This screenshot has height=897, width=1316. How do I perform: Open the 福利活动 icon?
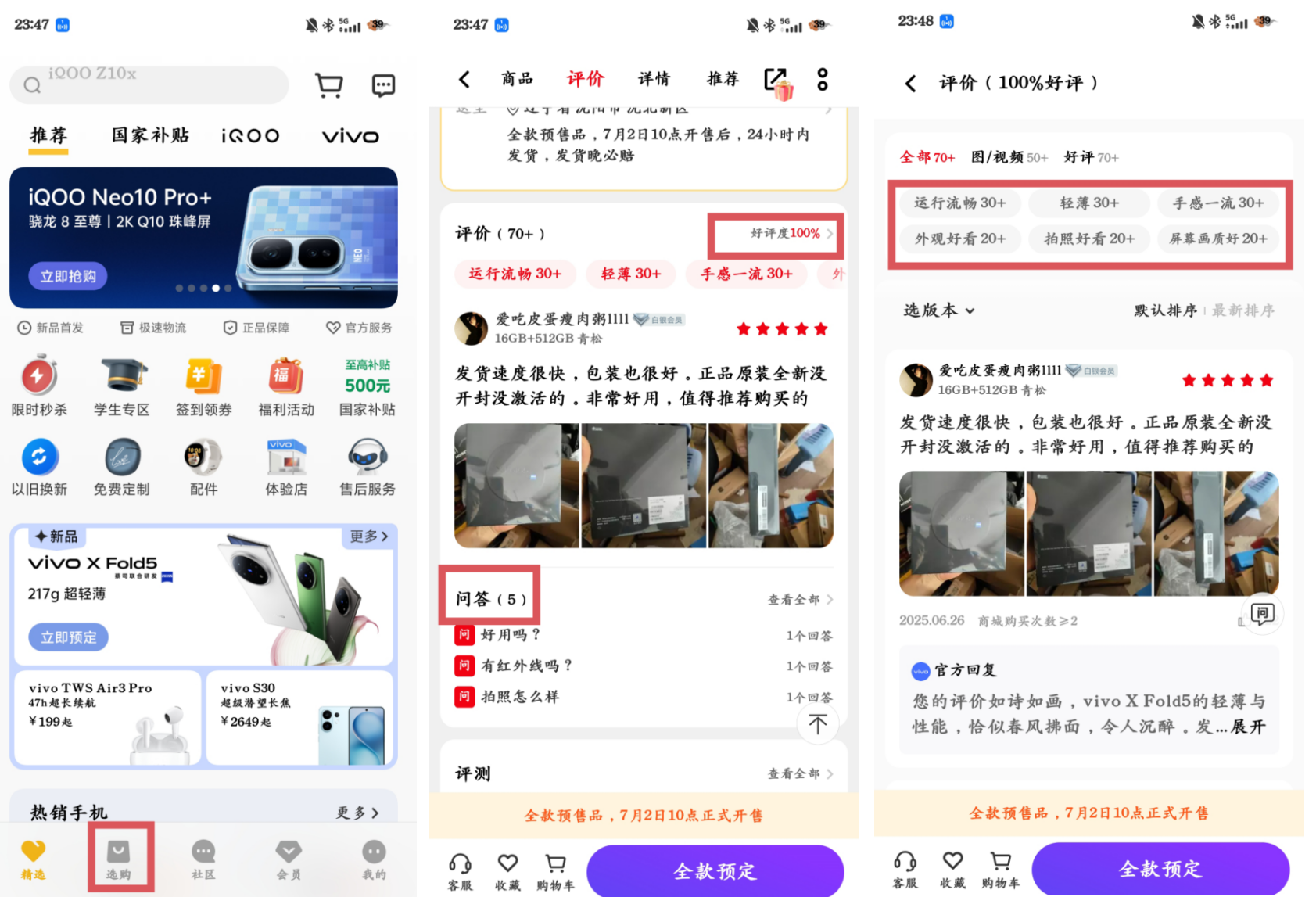(x=286, y=386)
